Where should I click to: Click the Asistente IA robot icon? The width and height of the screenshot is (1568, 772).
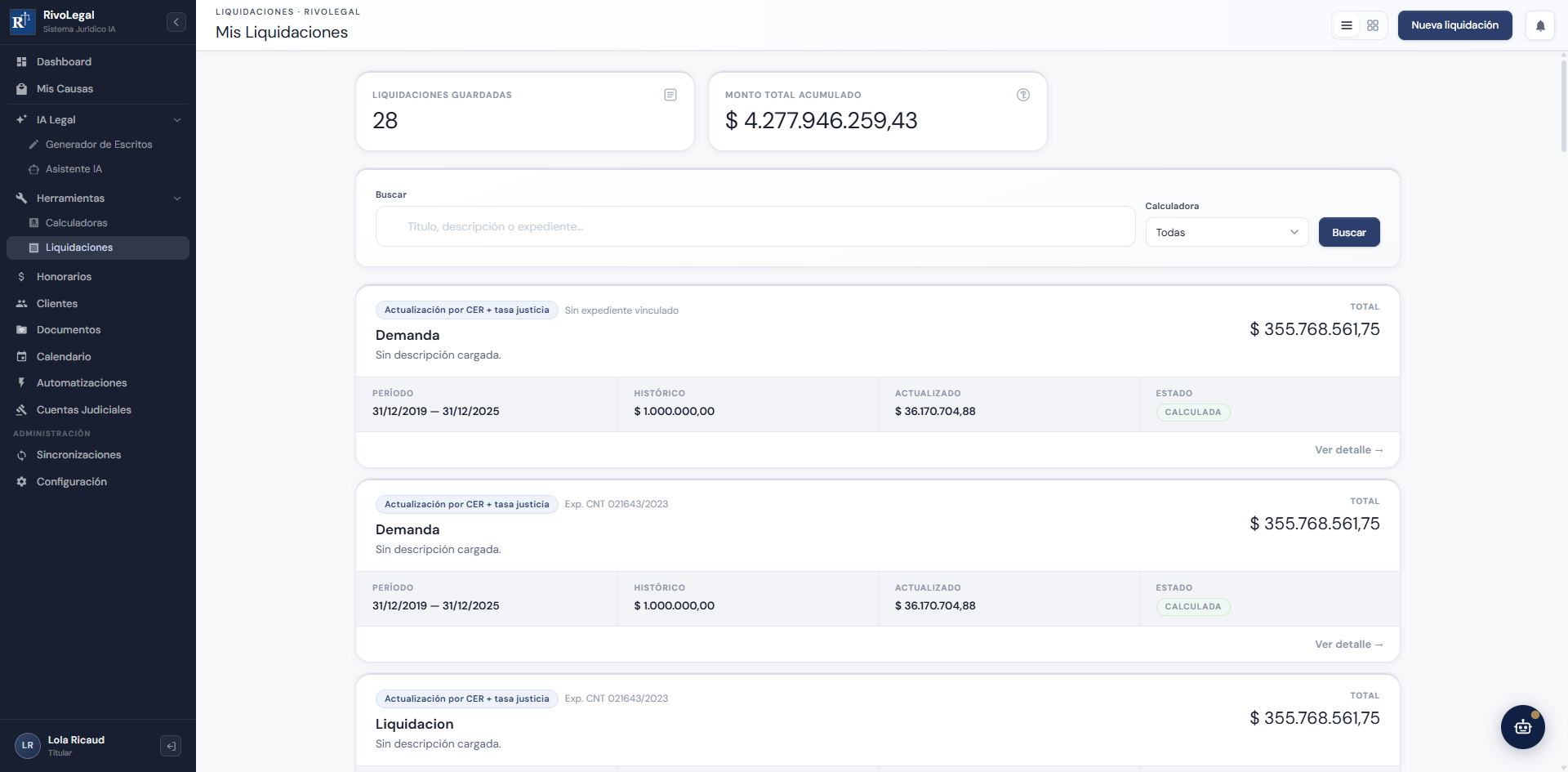[33, 169]
